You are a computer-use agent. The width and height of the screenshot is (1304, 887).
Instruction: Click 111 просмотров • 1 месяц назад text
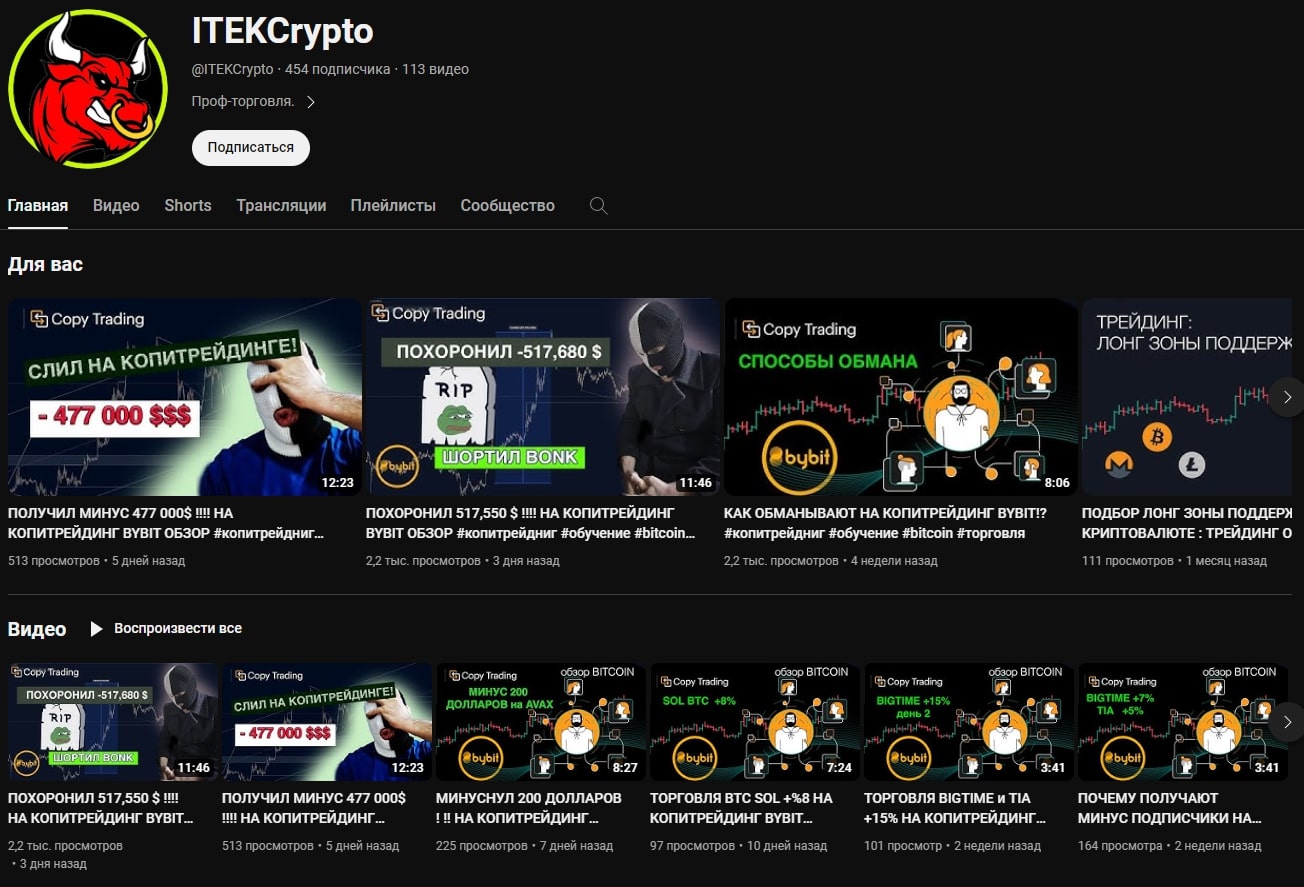point(1174,561)
